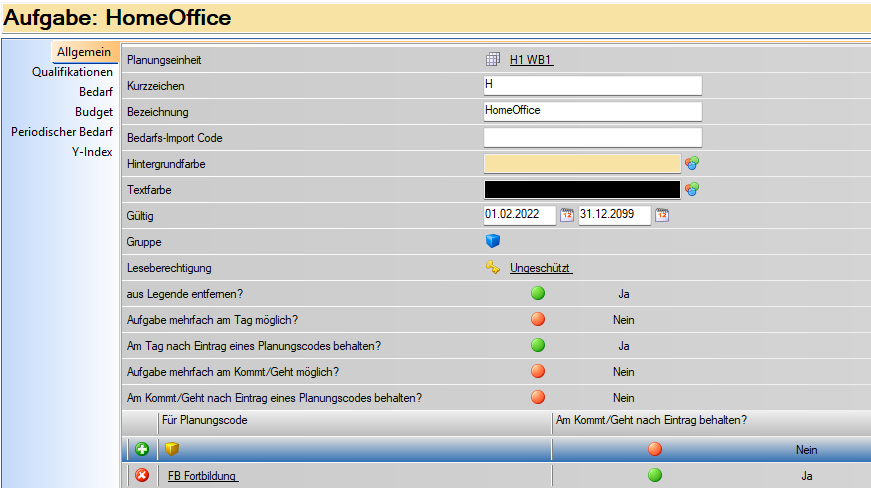Click the green plus add-row icon
This screenshot has height=488, width=871.
(142, 449)
